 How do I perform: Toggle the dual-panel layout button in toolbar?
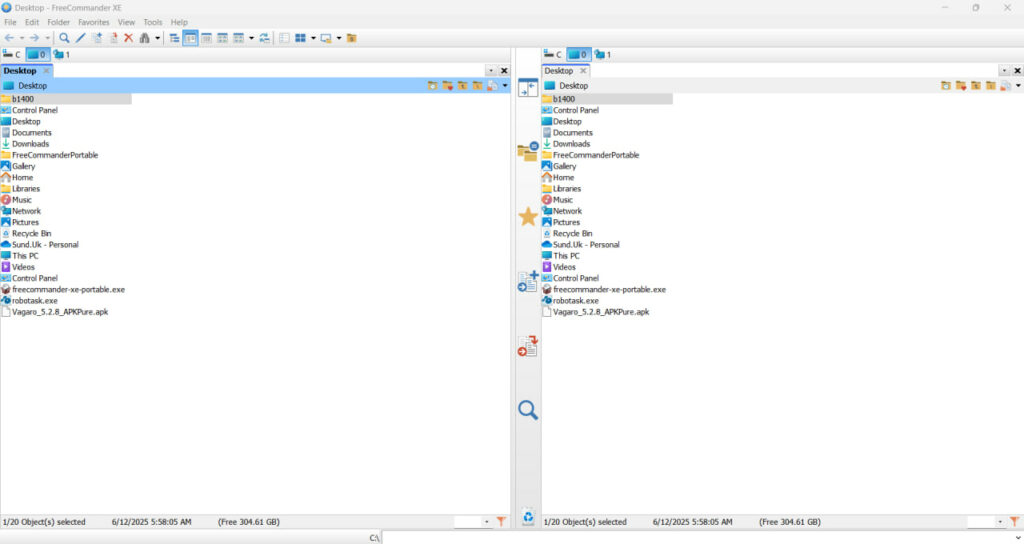(190, 38)
